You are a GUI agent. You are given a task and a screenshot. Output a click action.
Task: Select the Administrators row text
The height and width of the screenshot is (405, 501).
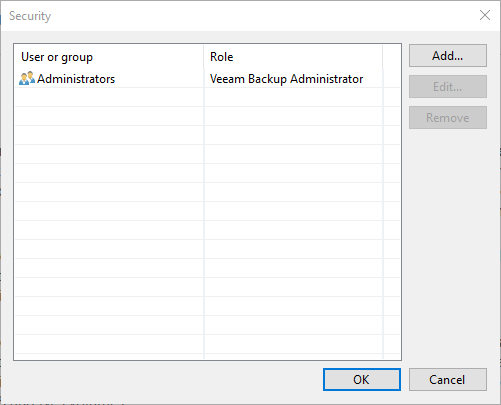click(x=76, y=79)
